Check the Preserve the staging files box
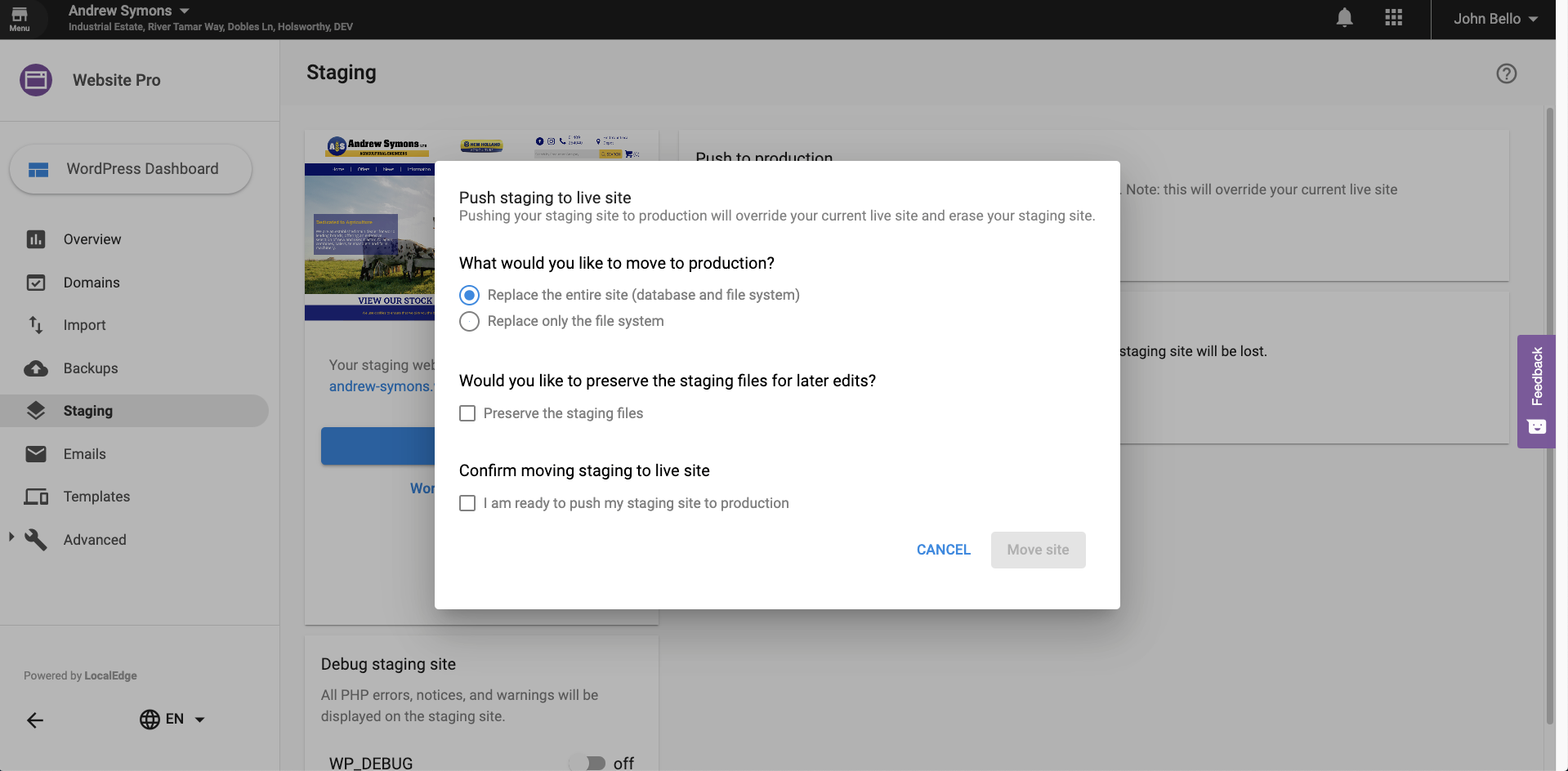The image size is (1568, 771). [467, 413]
